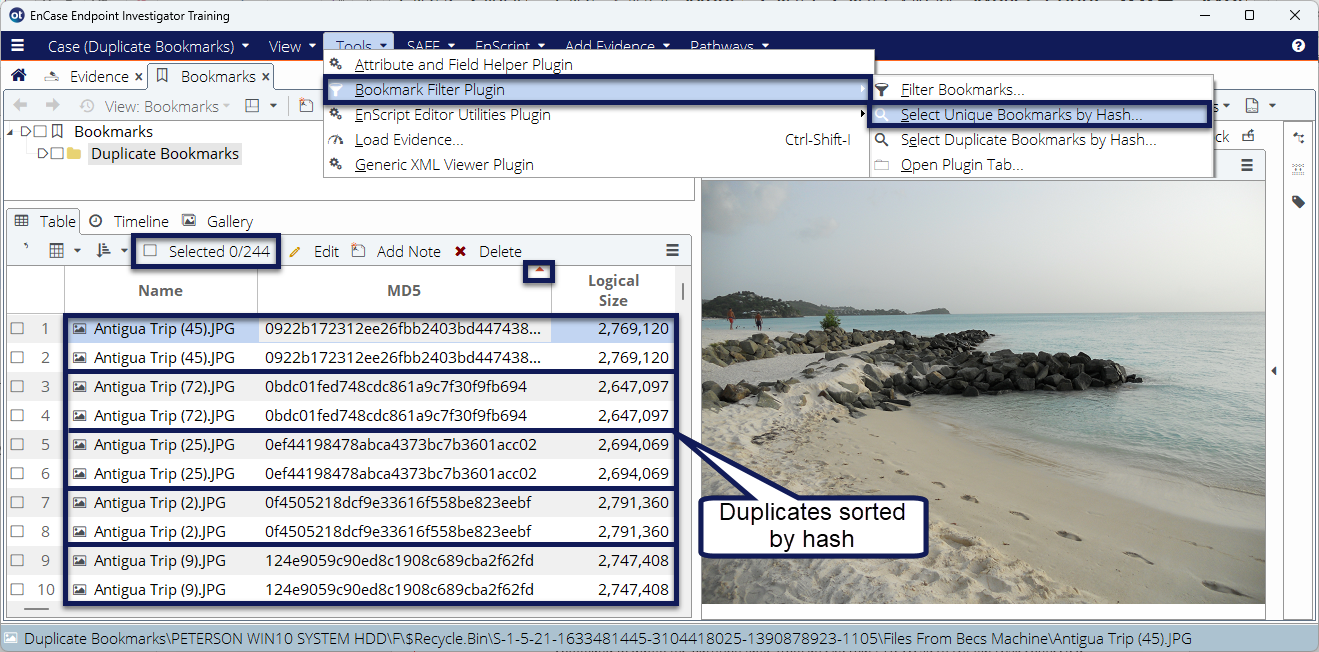The width and height of the screenshot is (1319, 652).
Task: Choose Load Evidence... from Tools menu
Action: tap(599, 140)
